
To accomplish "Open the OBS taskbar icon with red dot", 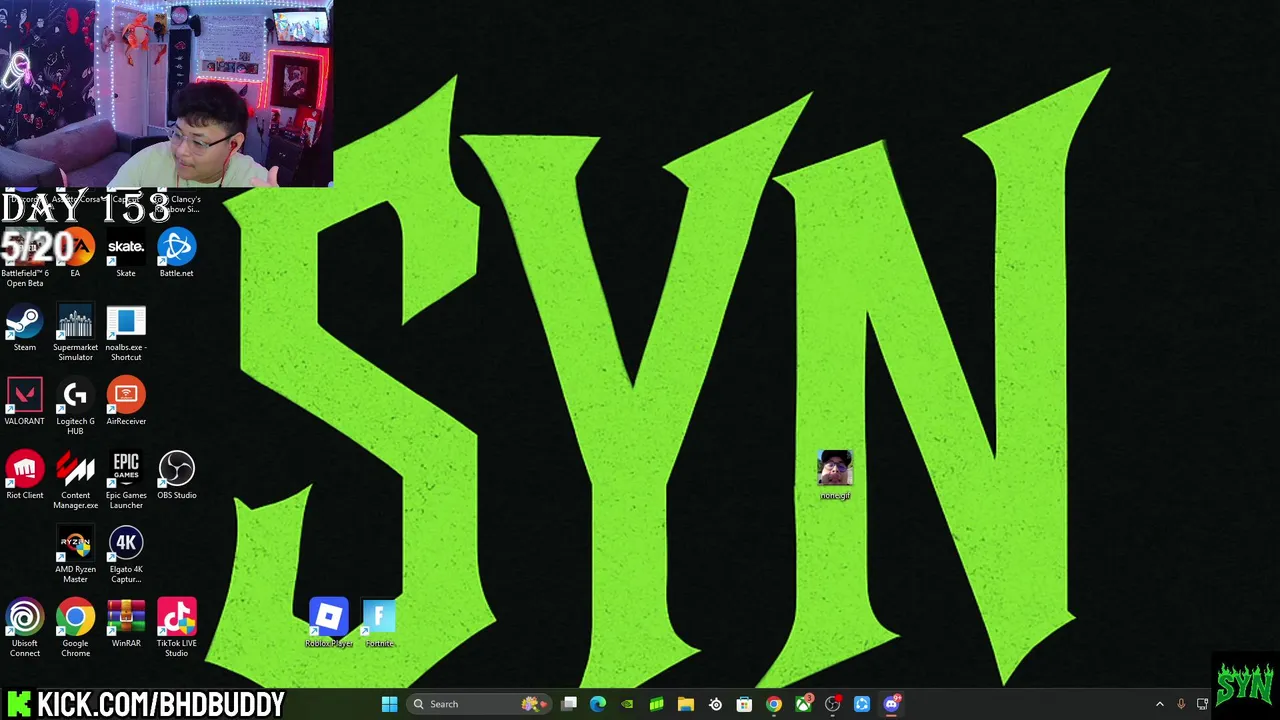I will click(832, 704).
